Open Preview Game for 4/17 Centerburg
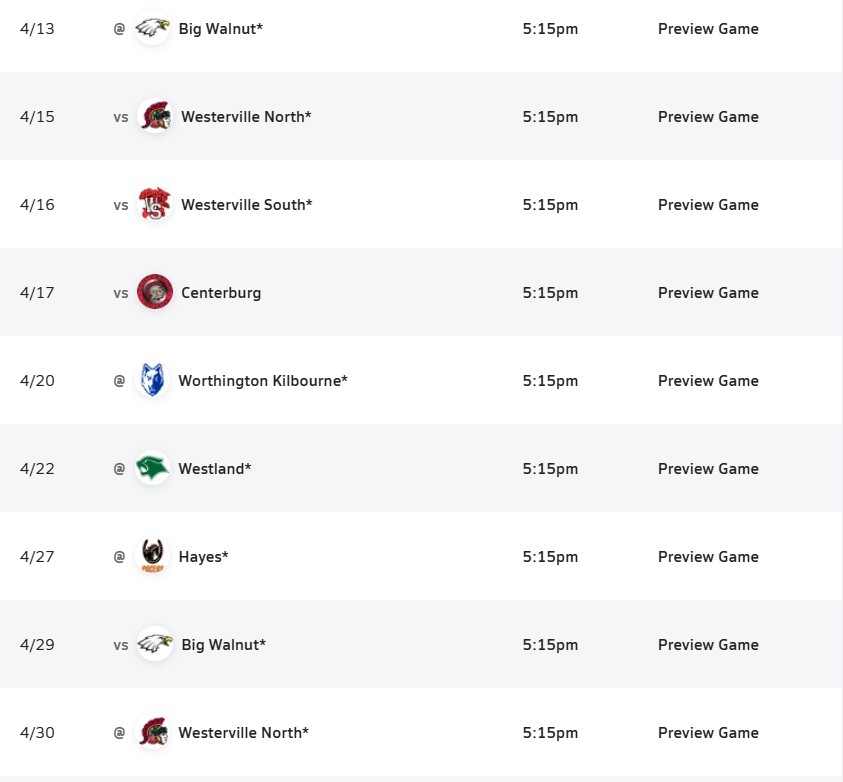Viewport: 843px width, 782px height. click(708, 293)
